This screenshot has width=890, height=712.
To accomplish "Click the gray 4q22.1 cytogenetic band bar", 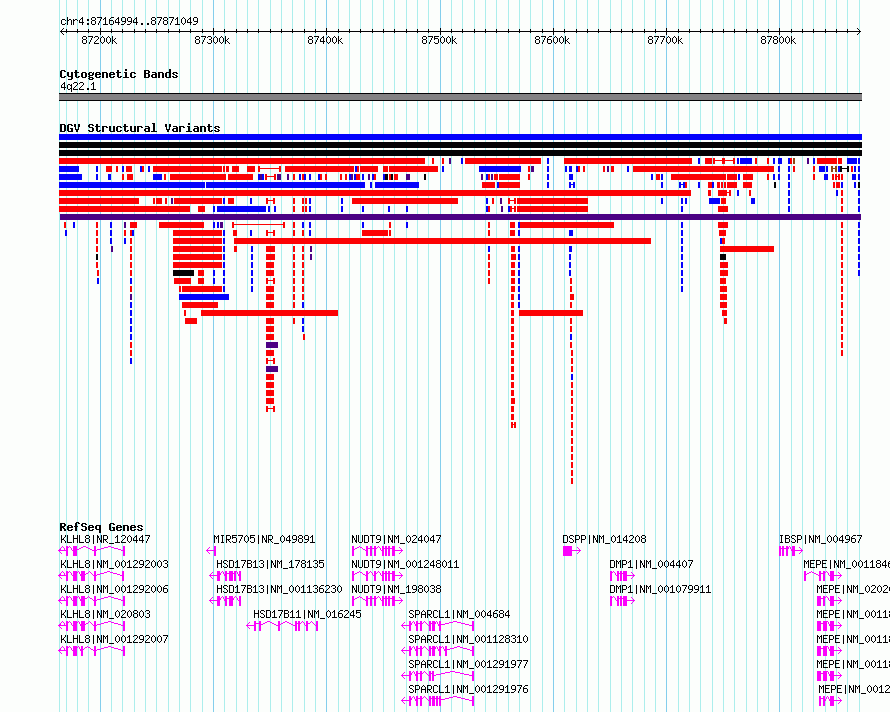I will pos(460,97).
